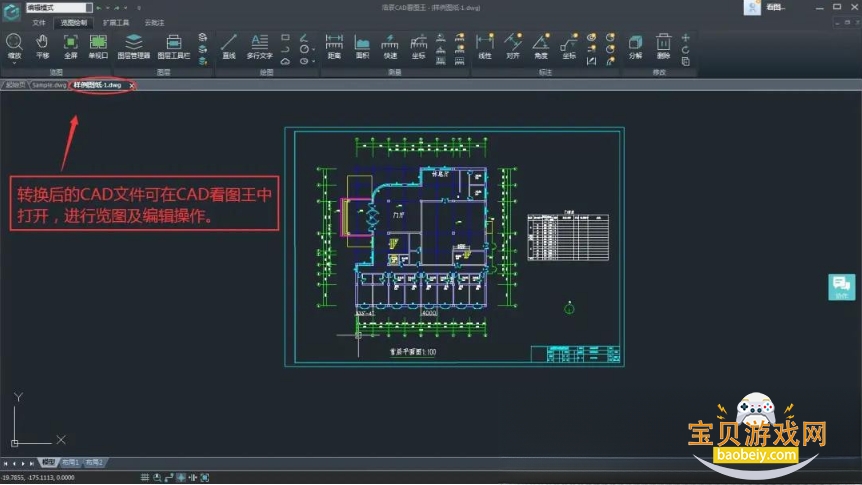
Task: Click the 首层平面图 1:100 drawing title
Action: (x=412, y=352)
